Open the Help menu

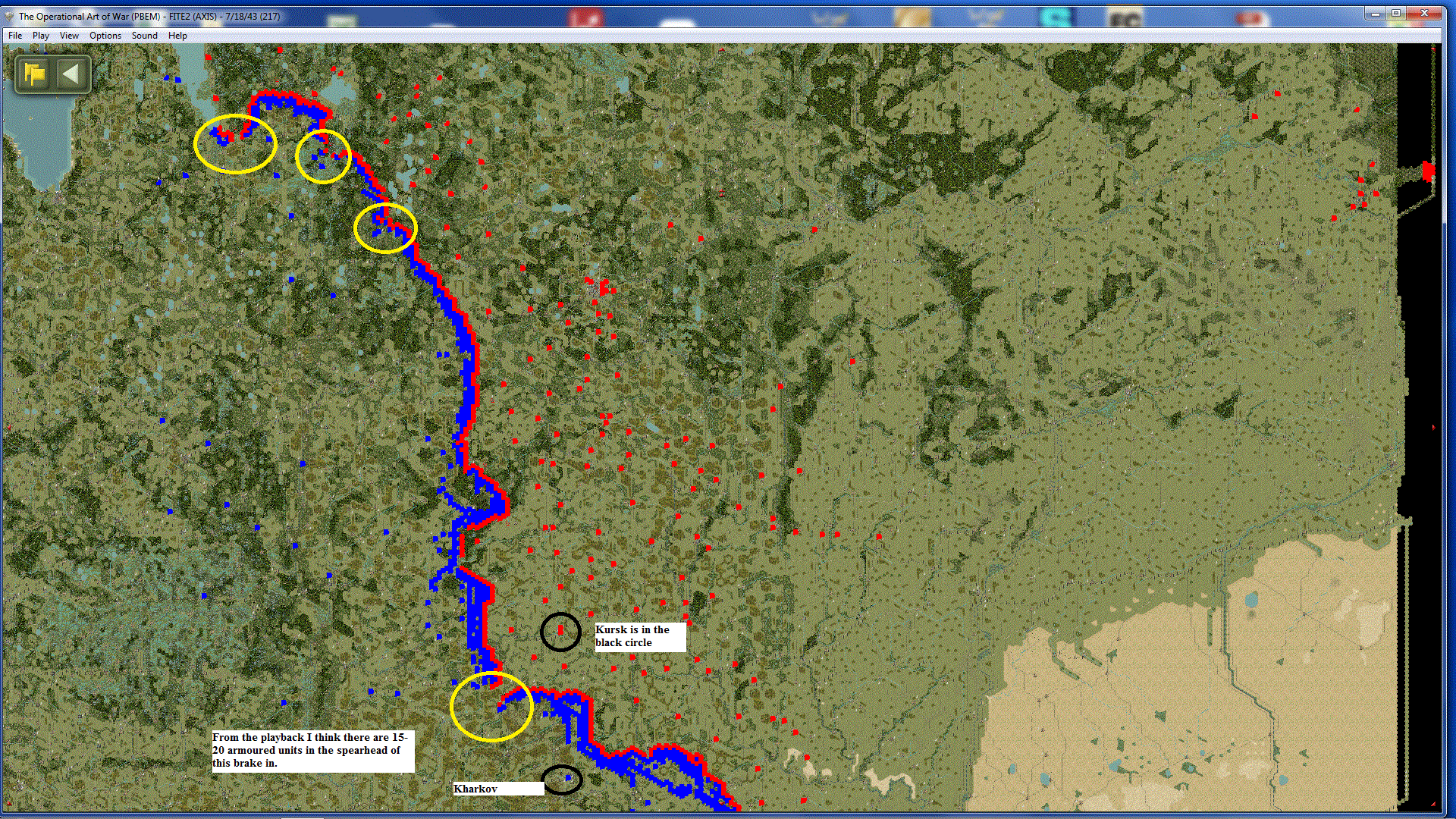(177, 36)
